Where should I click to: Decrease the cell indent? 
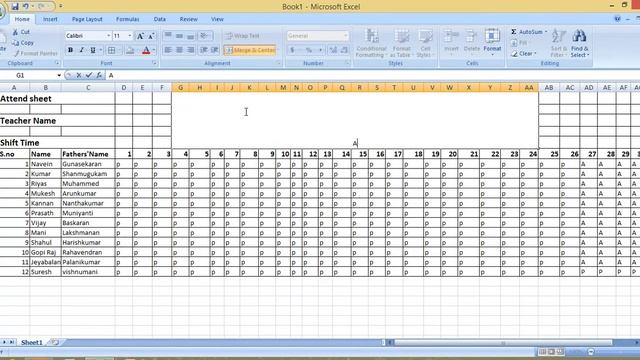(x=204, y=50)
